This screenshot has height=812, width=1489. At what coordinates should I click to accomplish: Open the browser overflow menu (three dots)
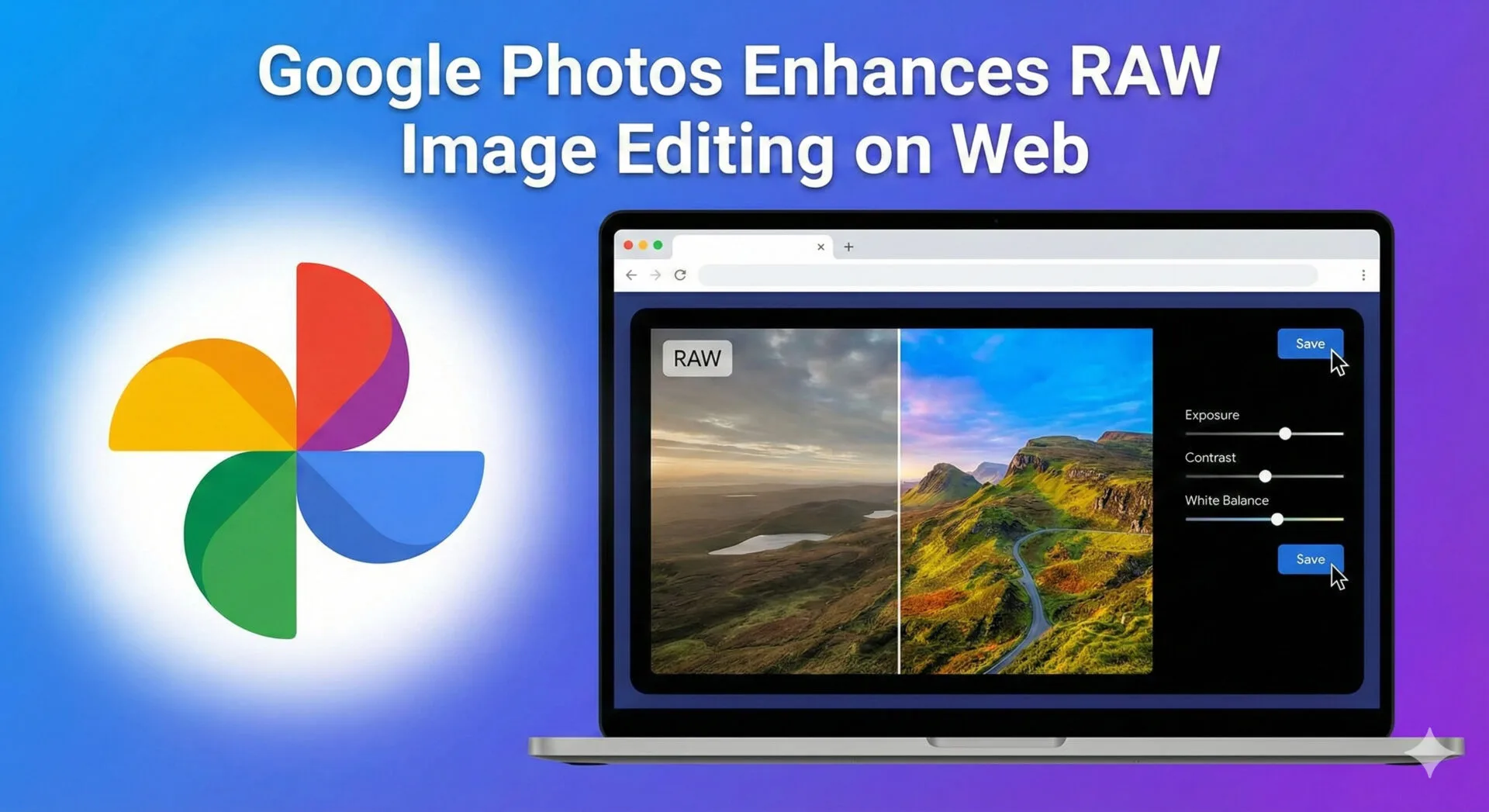click(1363, 275)
